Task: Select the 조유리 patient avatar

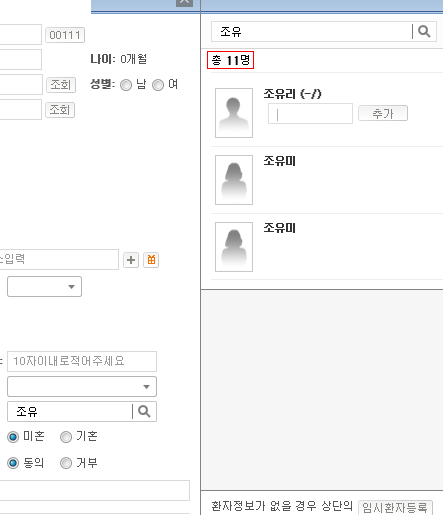Action: click(x=234, y=113)
